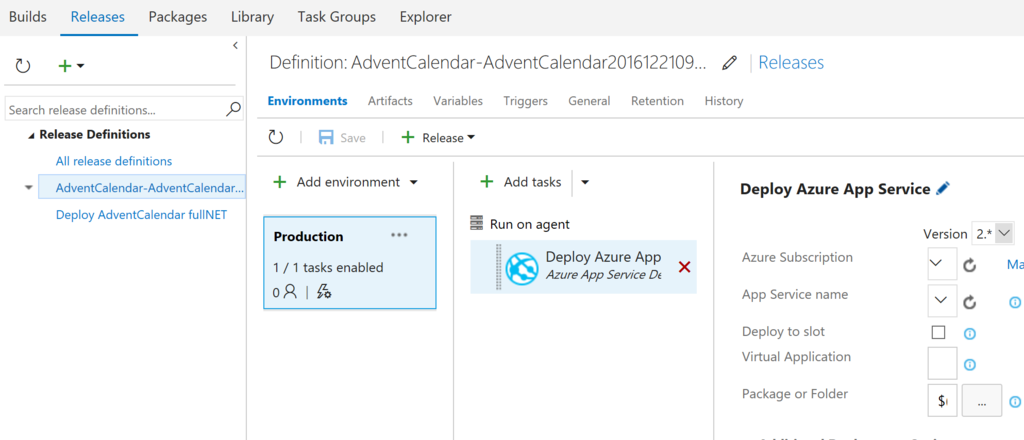
Task: Show info for App Service name
Action: (1015, 302)
